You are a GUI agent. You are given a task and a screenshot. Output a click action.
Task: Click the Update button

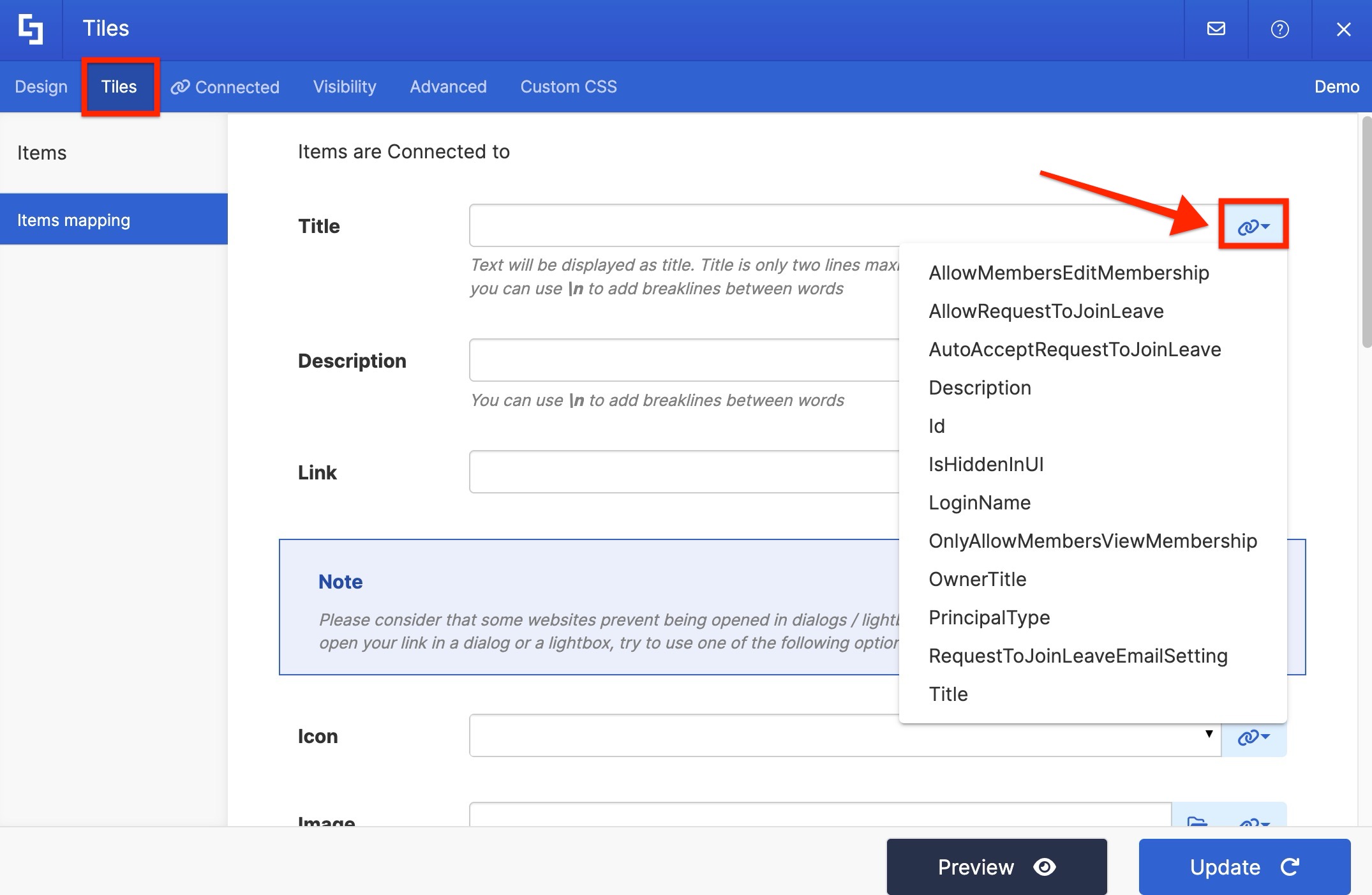[x=1244, y=866]
